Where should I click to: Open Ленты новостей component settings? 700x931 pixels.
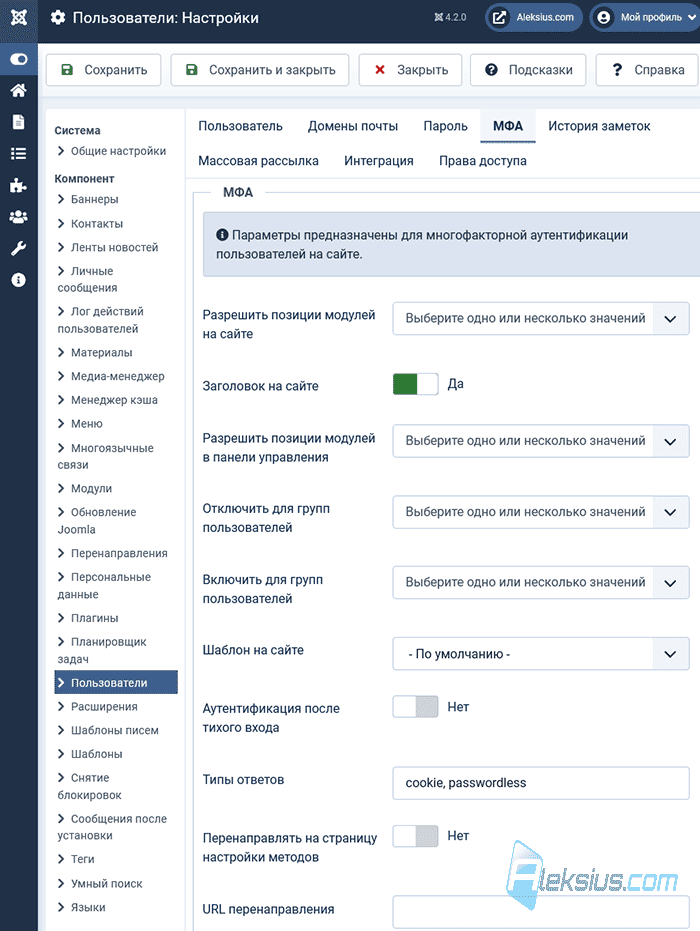(108, 248)
